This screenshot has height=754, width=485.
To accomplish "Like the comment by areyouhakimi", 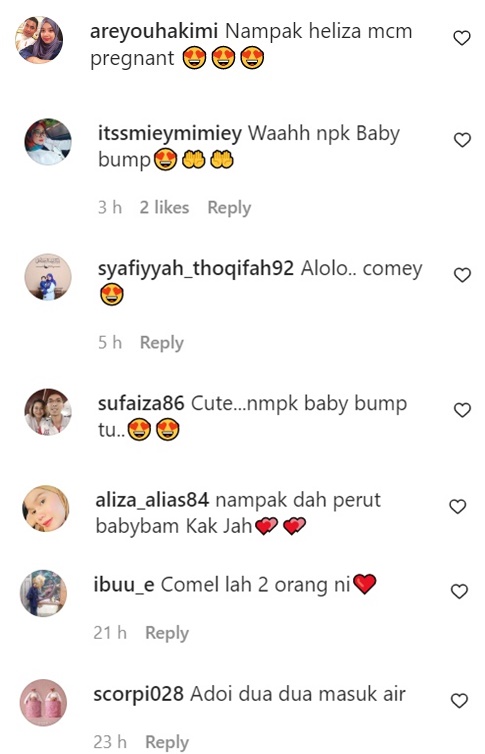I will point(461,38).
